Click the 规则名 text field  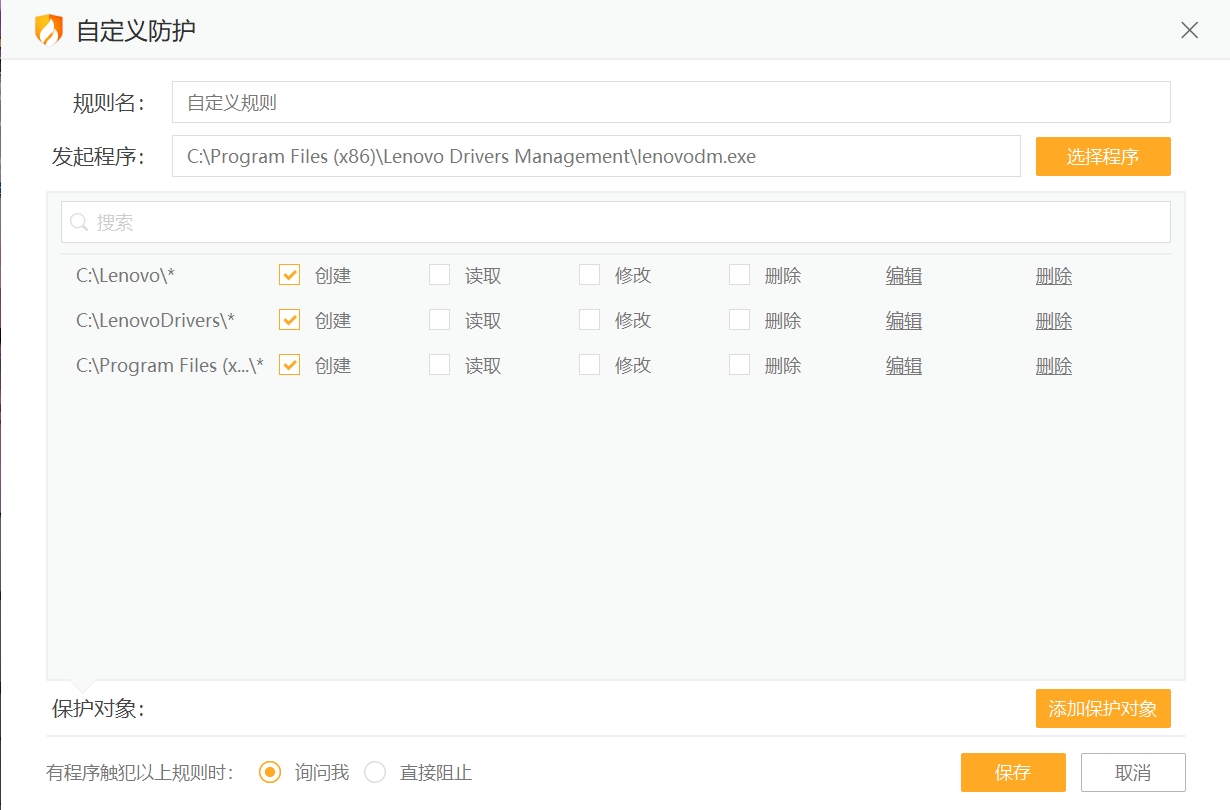[x=670, y=101]
